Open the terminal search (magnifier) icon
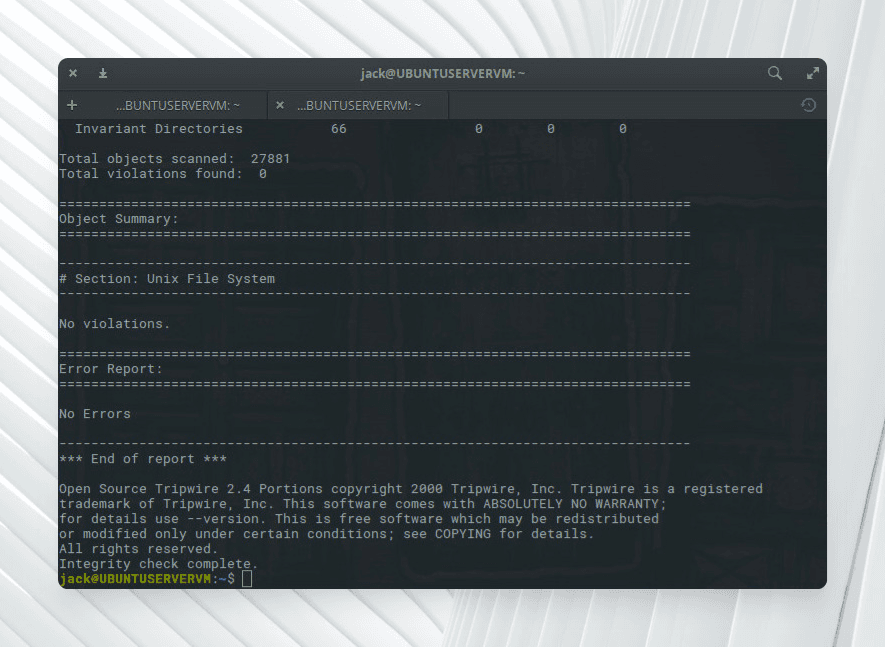This screenshot has width=885, height=647. pyautogui.click(x=774, y=73)
